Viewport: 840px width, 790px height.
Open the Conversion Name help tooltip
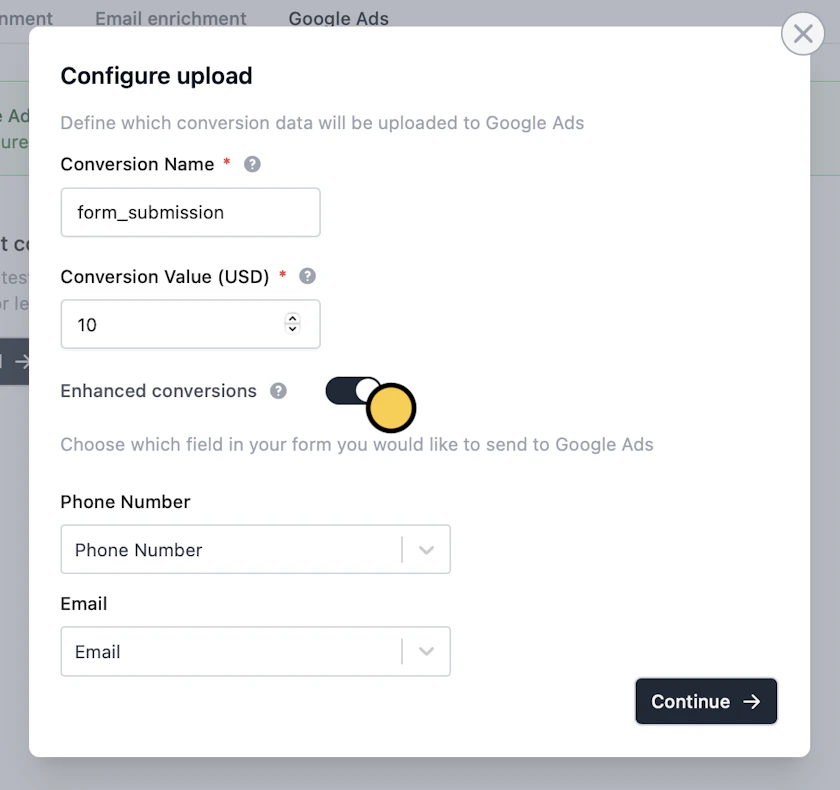pyautogui.click(x=251, y=164)
